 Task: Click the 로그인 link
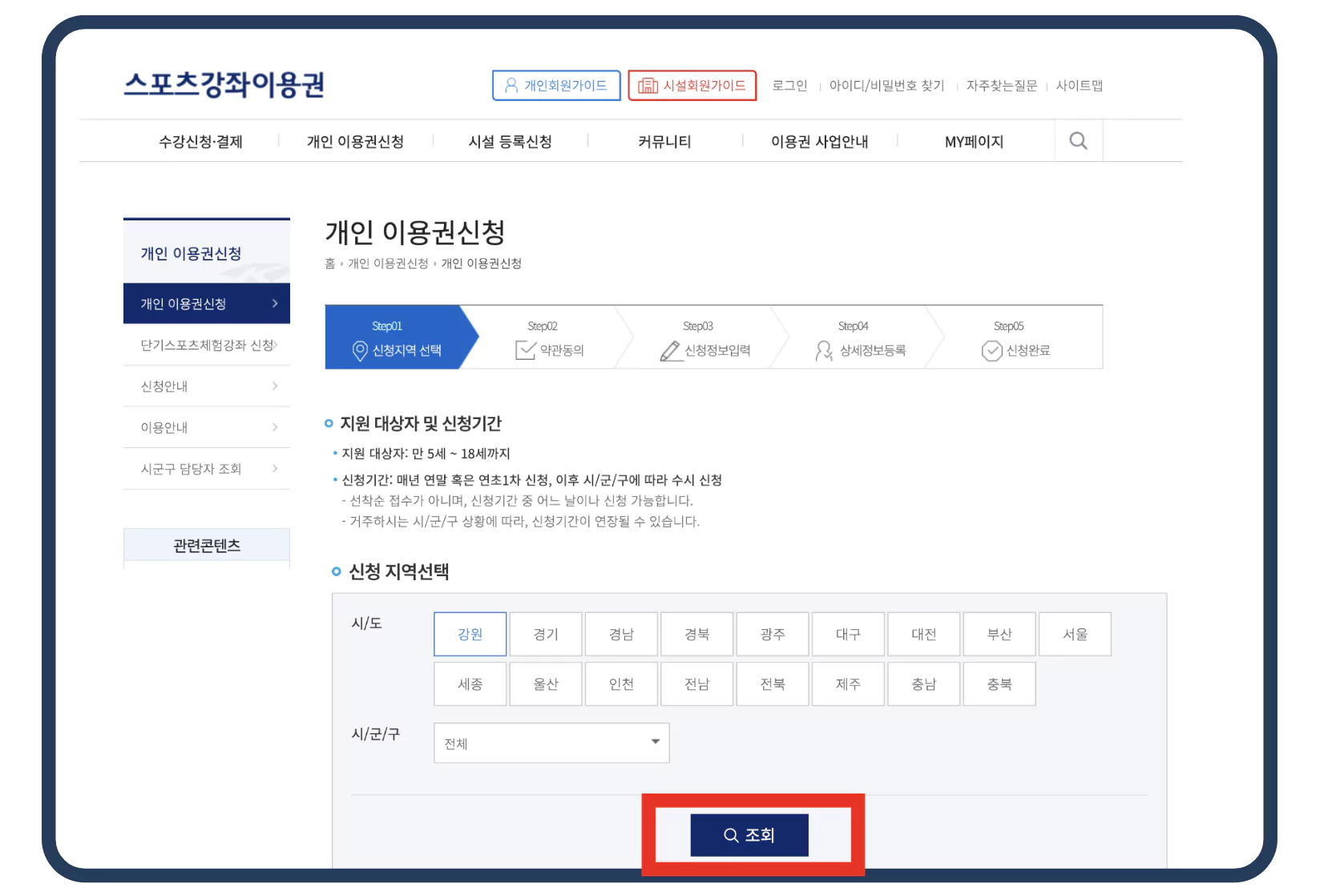click(x=789, y=86)
